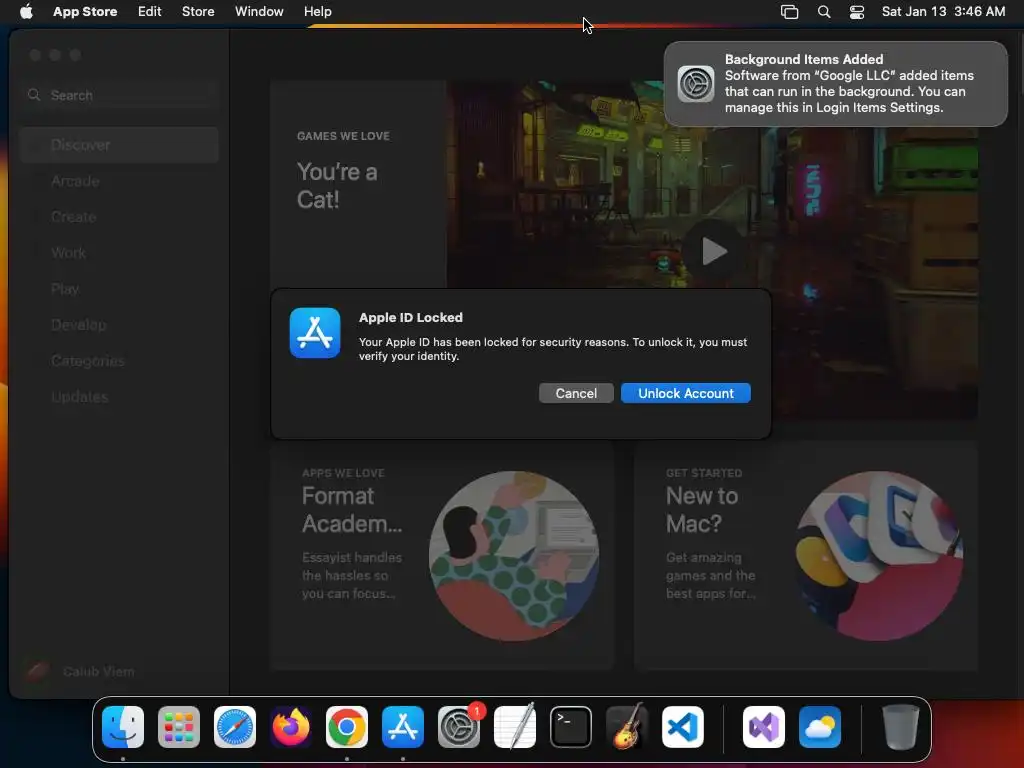Screen dimensions: 1024x768
Task: Open New to Mac? story card
Action: [805, 555]
